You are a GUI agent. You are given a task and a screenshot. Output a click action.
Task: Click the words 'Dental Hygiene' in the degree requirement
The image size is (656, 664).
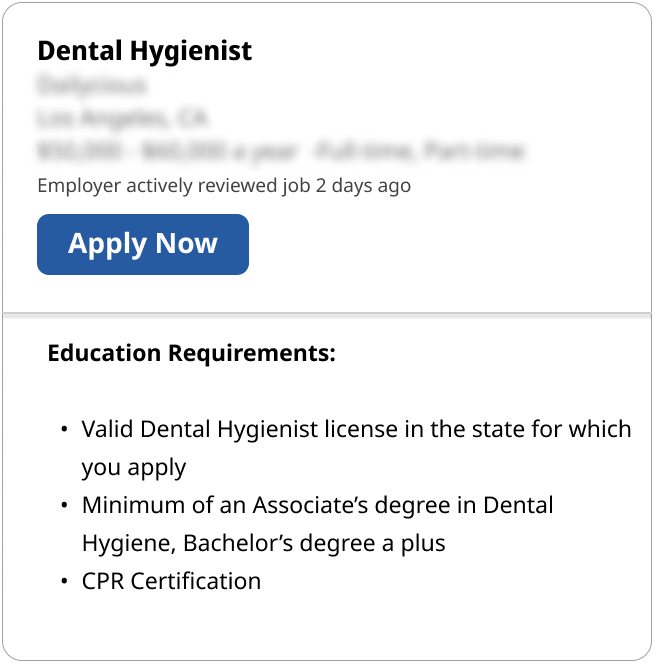[517, 505]
